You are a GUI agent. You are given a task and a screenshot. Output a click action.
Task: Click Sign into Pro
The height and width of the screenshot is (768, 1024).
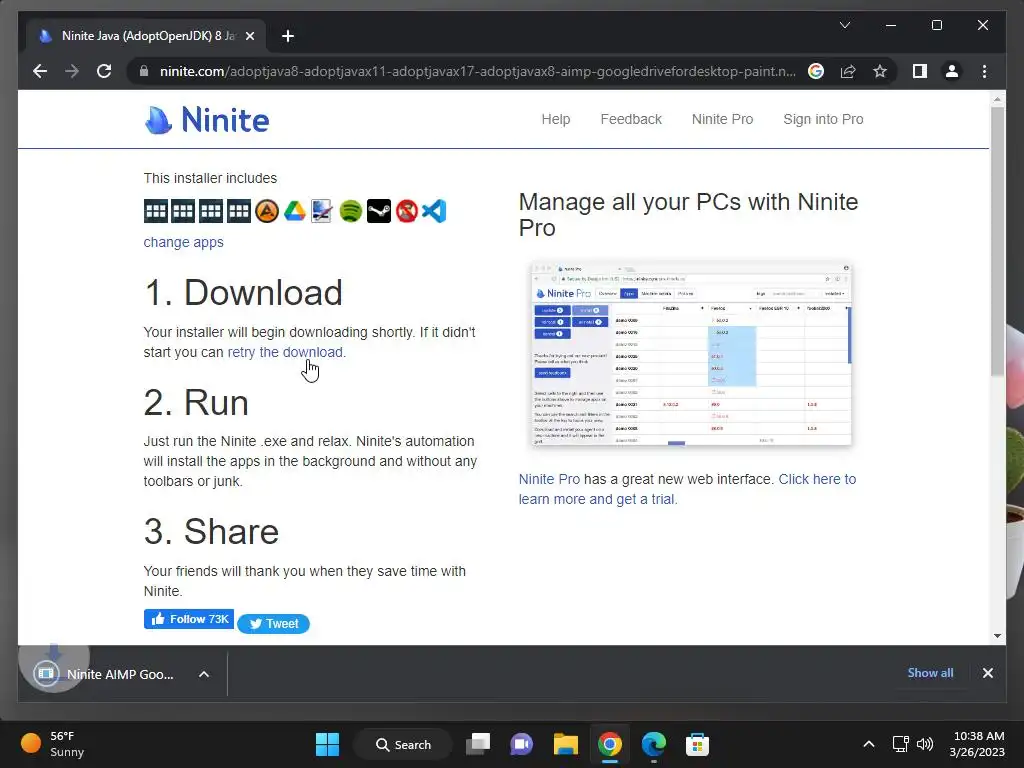click(823, 119)
